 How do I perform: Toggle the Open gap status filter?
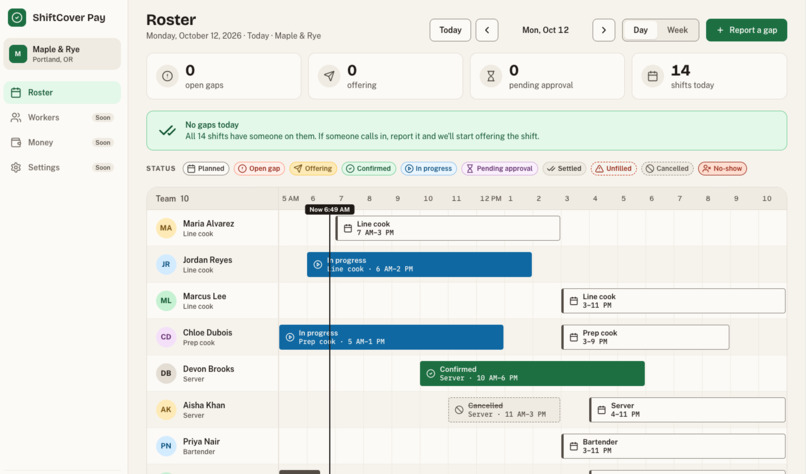pos(259,169)
